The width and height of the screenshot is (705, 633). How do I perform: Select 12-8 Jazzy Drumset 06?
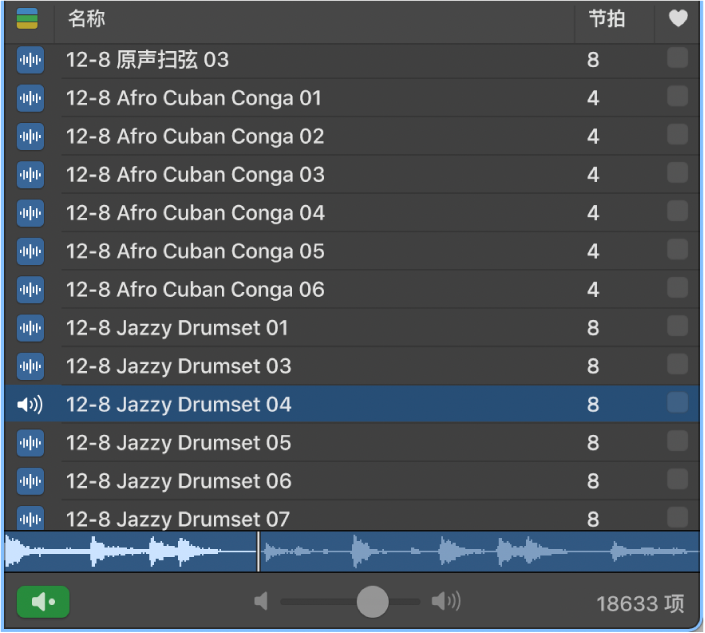coord(178,481)
